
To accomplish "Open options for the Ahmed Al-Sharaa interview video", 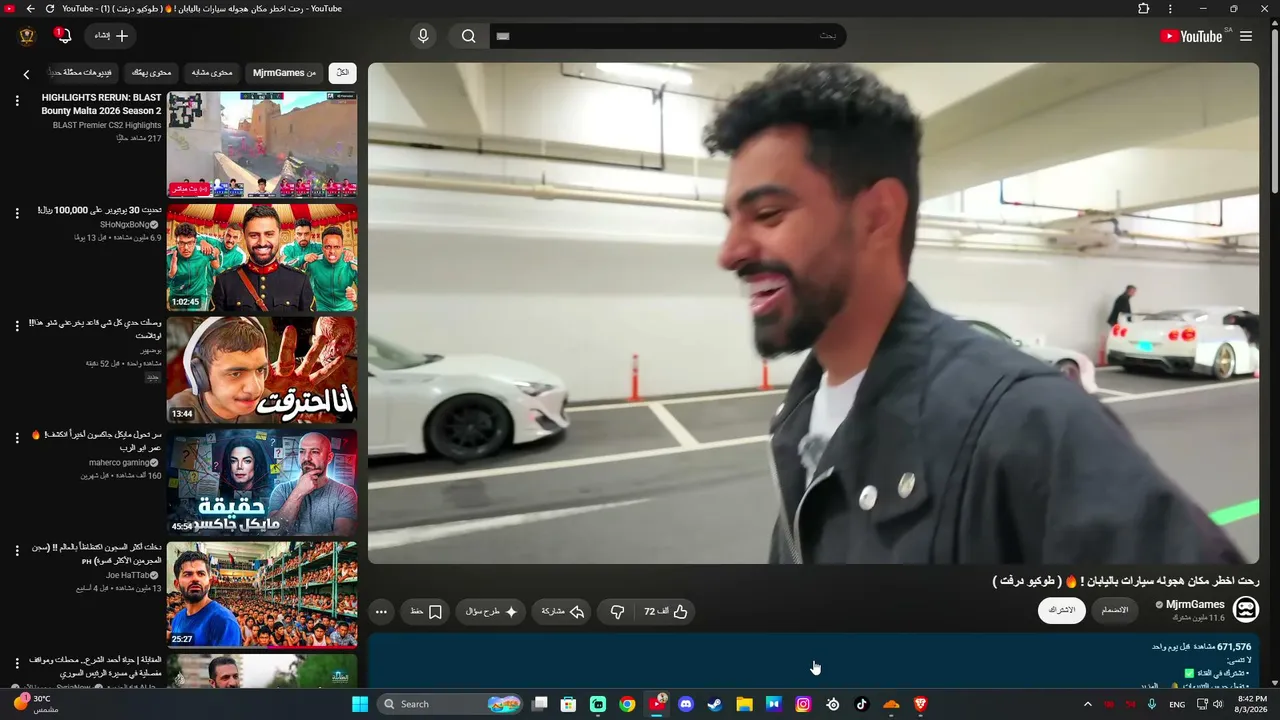I will 17,663.
